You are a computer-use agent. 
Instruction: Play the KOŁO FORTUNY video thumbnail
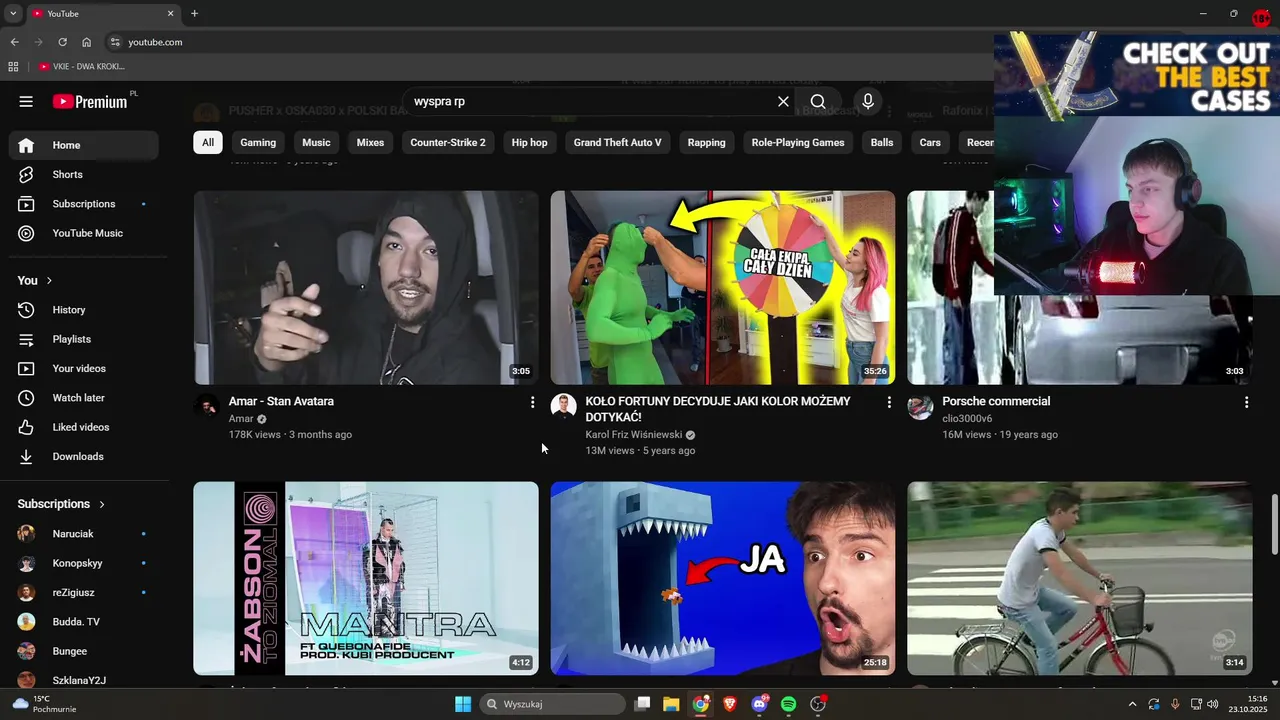[x=722, y=288]
